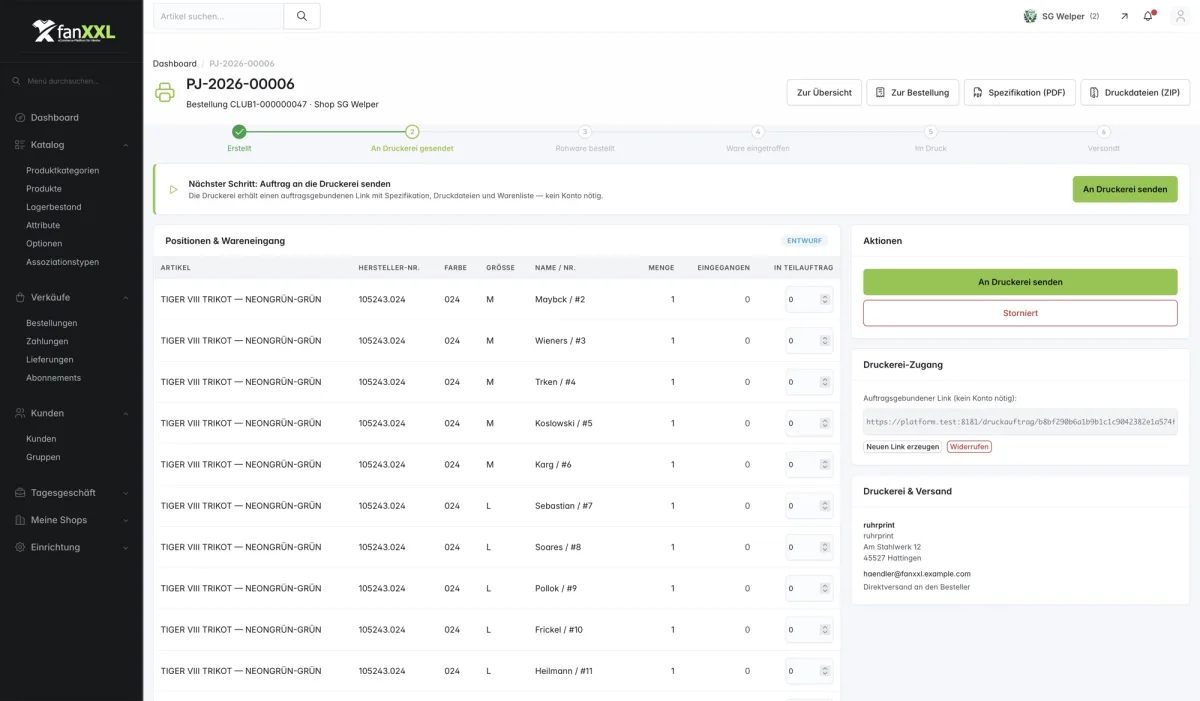Click Dashboard breadcrumb link
Screen dimensions: 1200x701
175,63
